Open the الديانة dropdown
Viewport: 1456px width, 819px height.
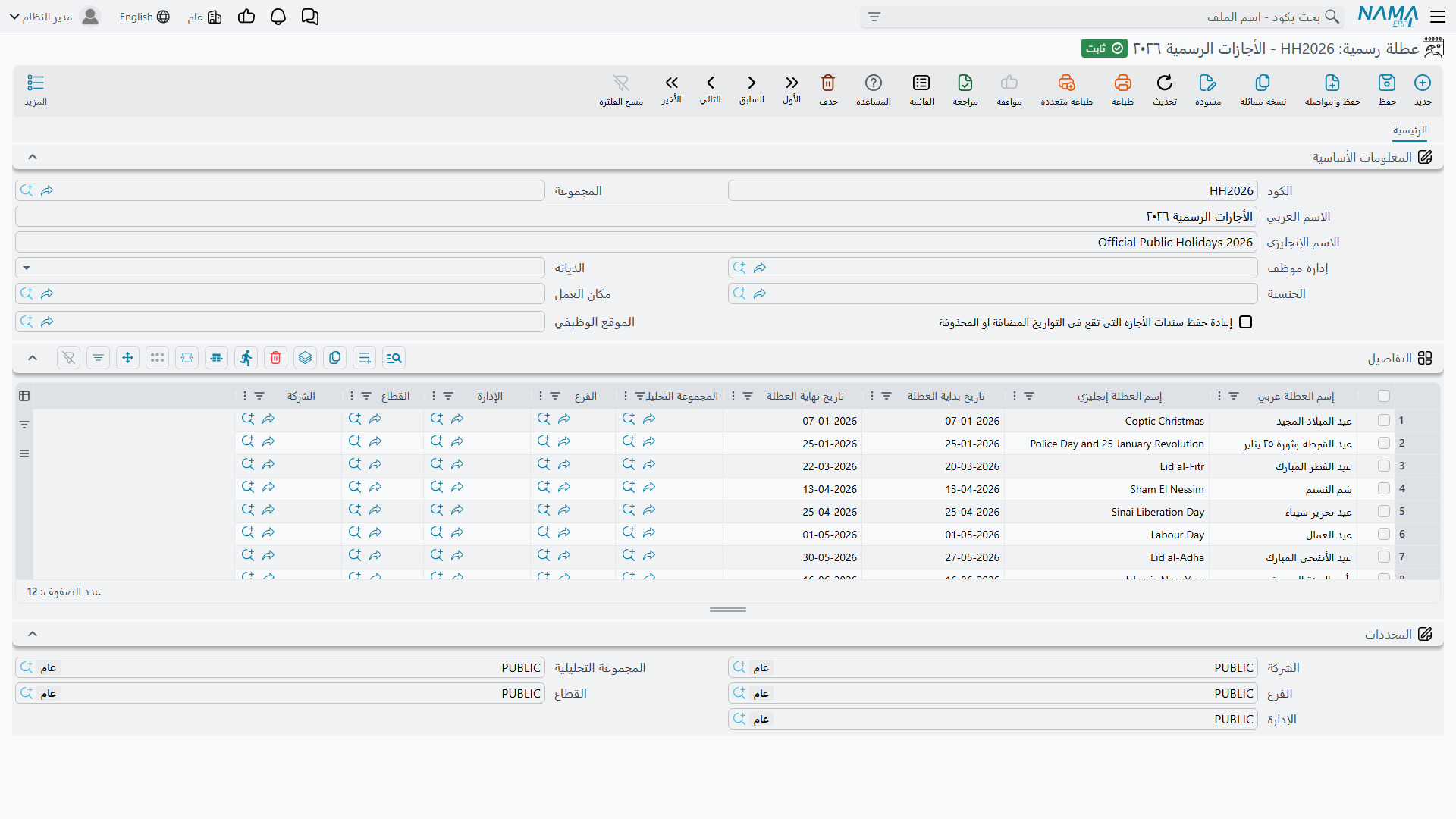point(280,268)
